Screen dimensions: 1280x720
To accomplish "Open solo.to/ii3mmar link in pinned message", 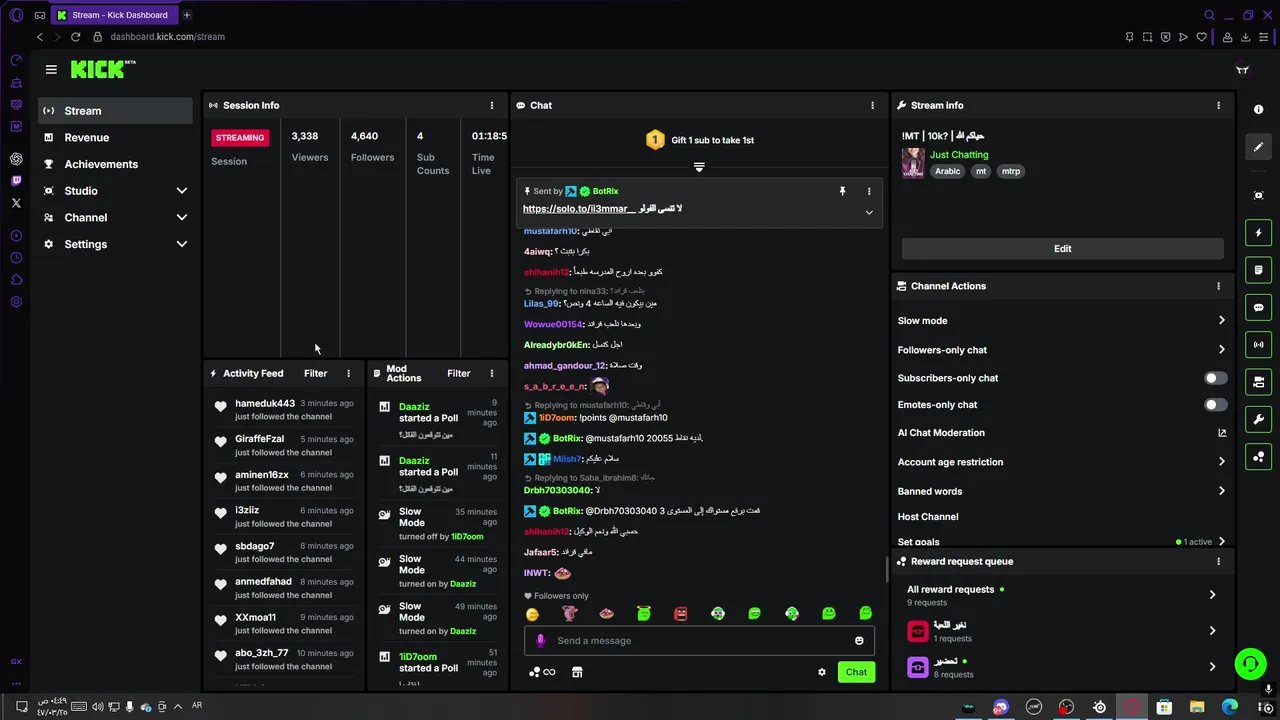I will (x=579, y=209).
